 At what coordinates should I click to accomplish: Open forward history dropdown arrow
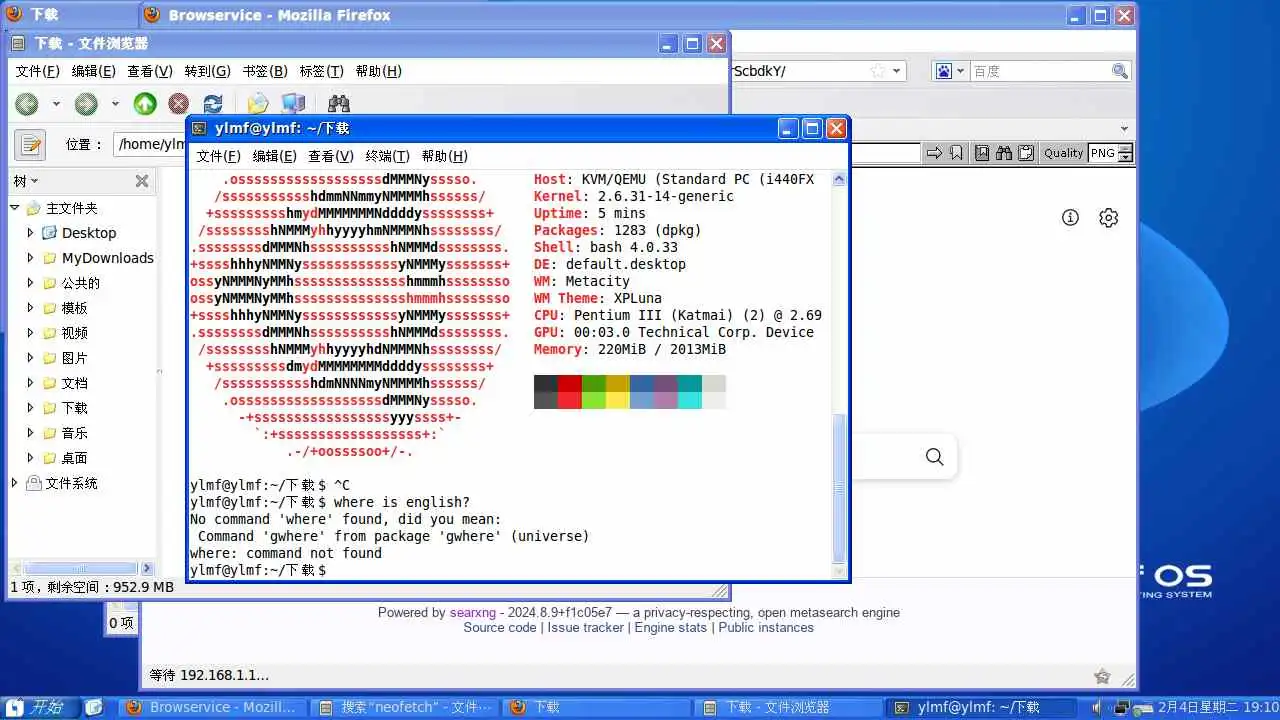(115, 104)
